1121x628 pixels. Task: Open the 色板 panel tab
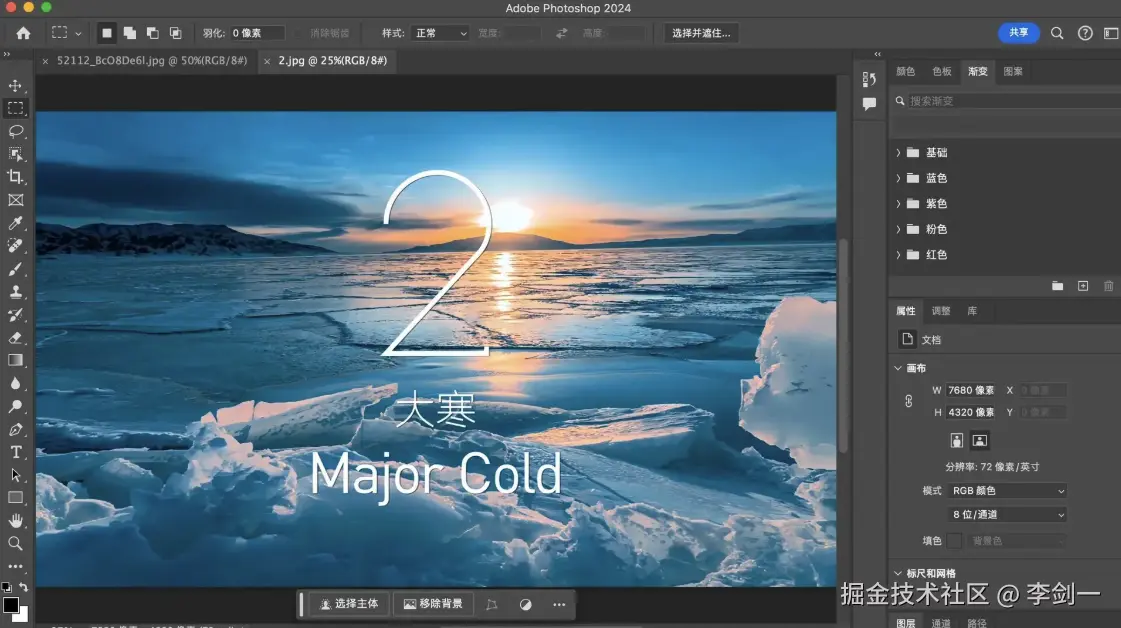pos(942,72)
